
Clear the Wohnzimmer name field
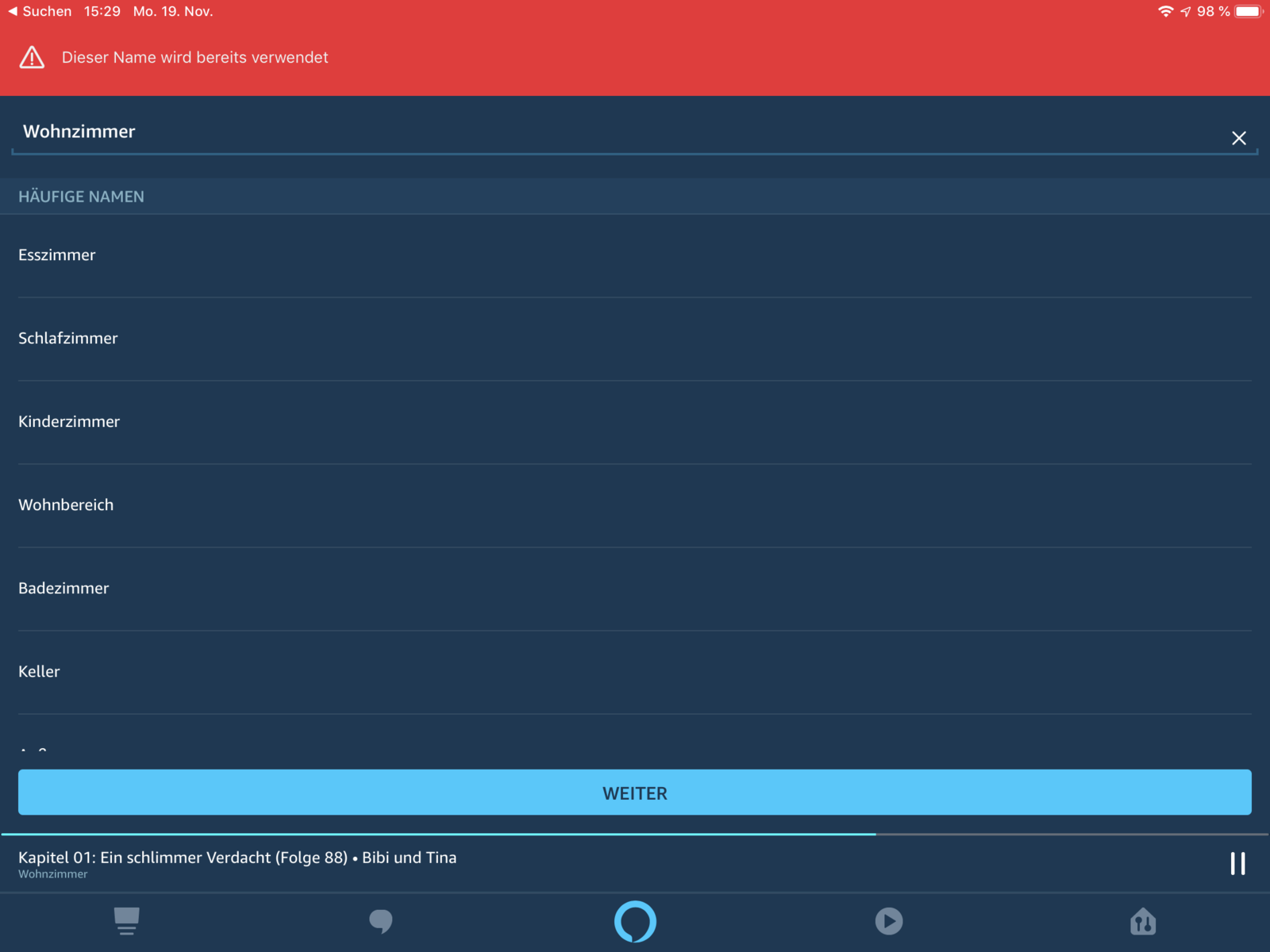1238,138
